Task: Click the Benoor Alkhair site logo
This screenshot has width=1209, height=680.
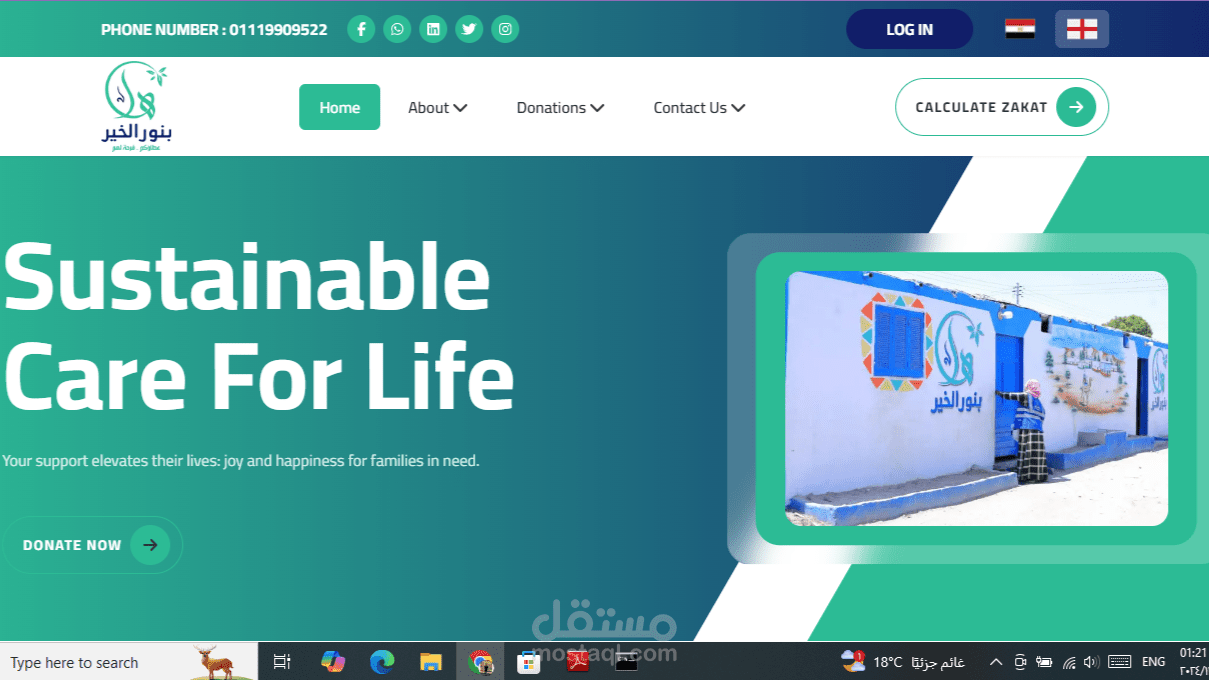Action: pos(137,106)
